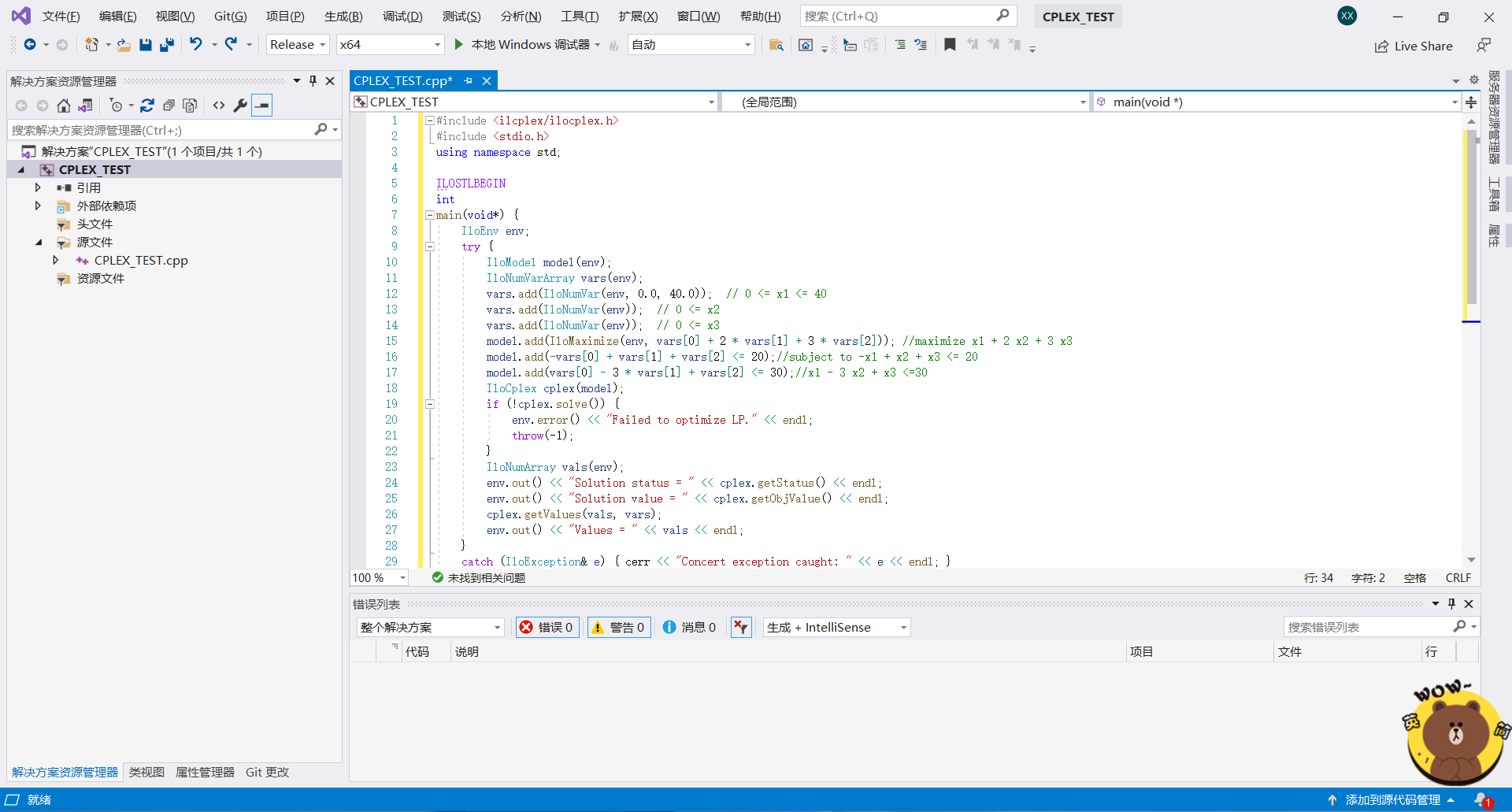Open the Git menu

tap(229, 16)
